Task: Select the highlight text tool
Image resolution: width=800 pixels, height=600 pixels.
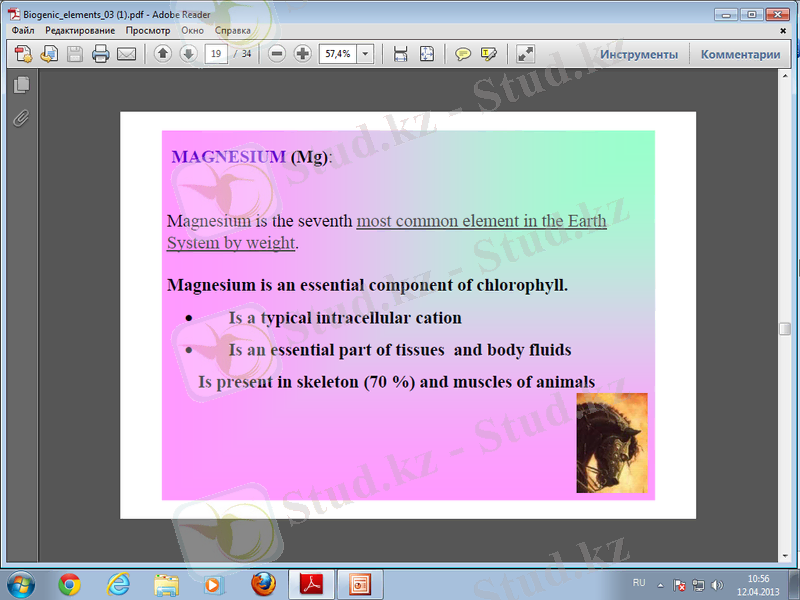Action: [488, 54]
